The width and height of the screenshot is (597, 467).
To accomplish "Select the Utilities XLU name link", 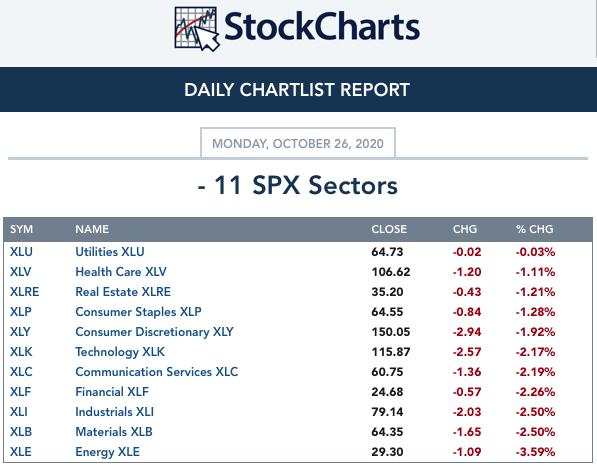I will click(x=110, y=252).
